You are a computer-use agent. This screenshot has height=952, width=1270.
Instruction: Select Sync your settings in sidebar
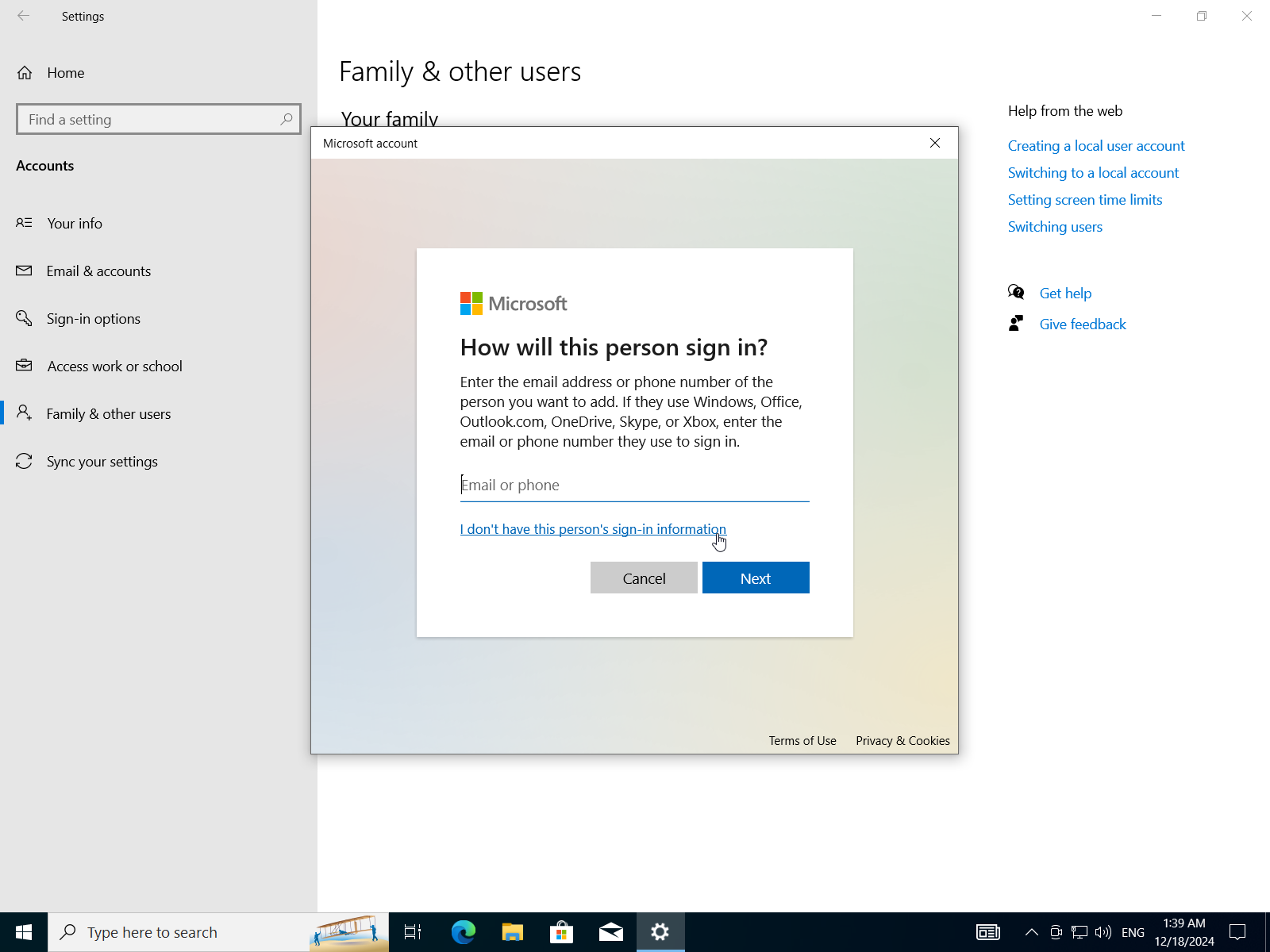click(x=102, y=462)
